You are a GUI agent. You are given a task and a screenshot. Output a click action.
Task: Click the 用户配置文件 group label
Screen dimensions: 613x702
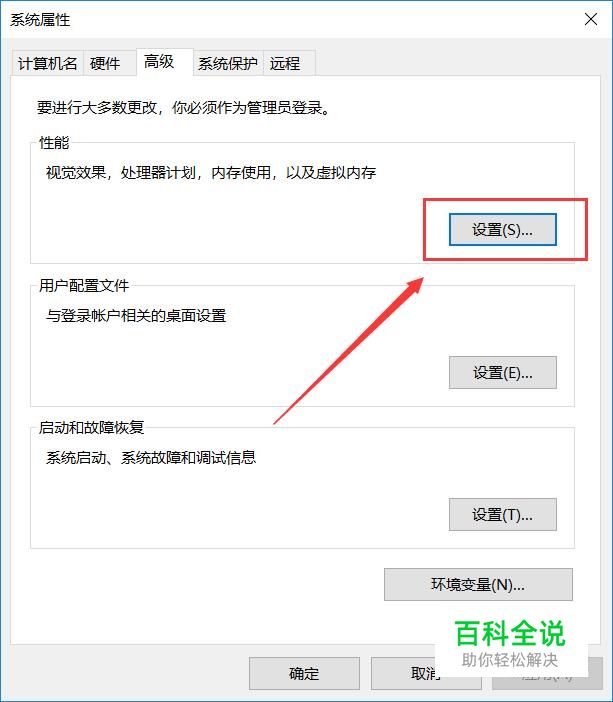[x=84, y=286]
